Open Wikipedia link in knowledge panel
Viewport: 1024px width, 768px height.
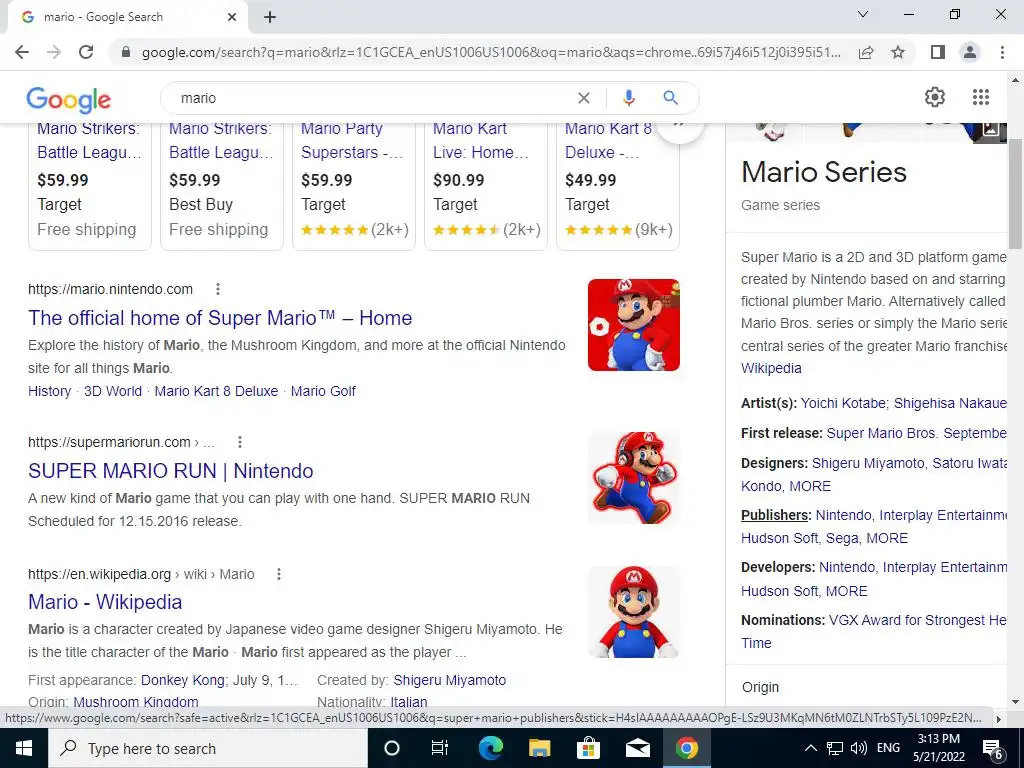pyautogui.click(x=771, y=368)
